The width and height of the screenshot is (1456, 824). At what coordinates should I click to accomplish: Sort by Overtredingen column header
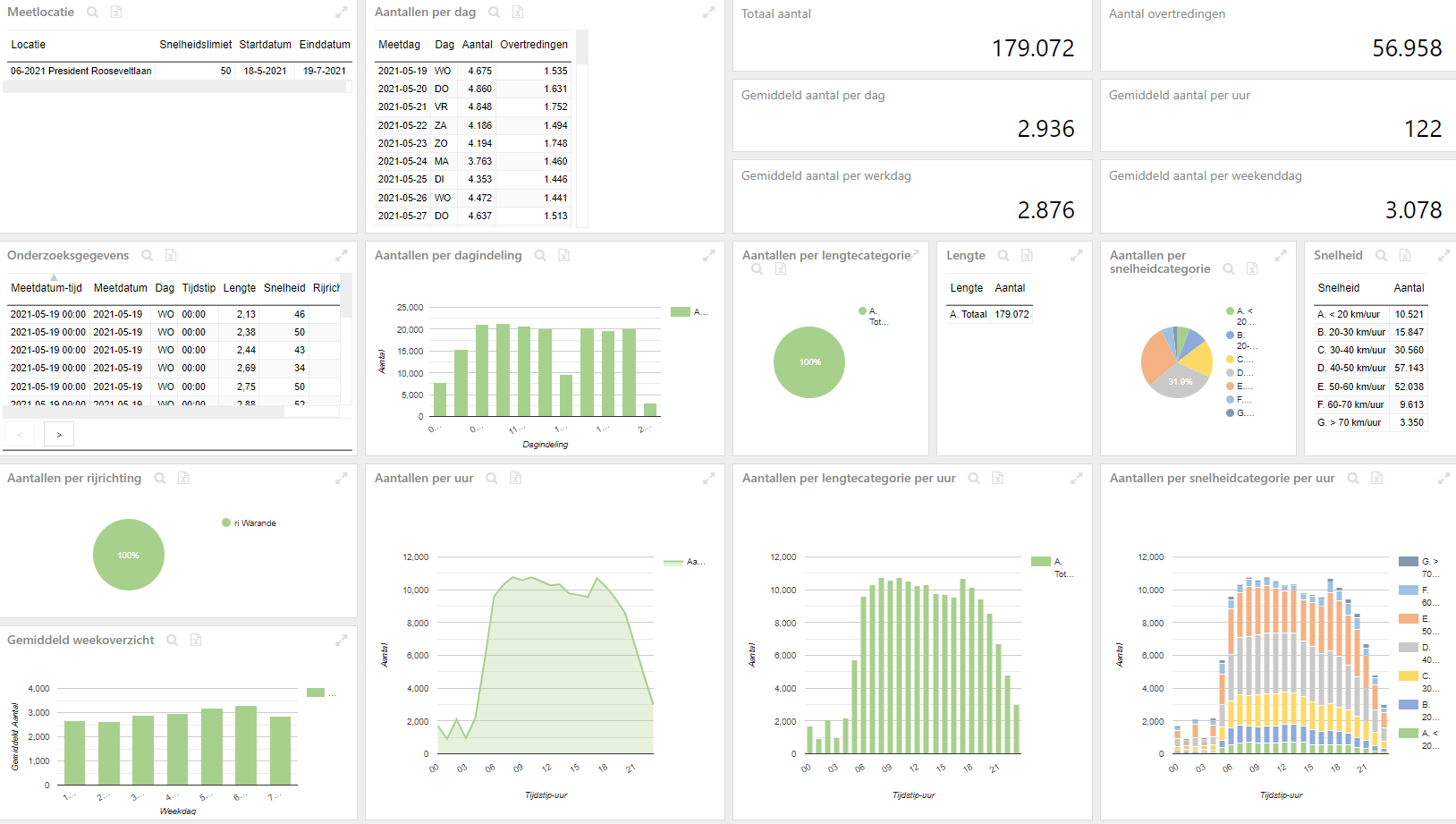pyautogui.click(x=534, y=45)
